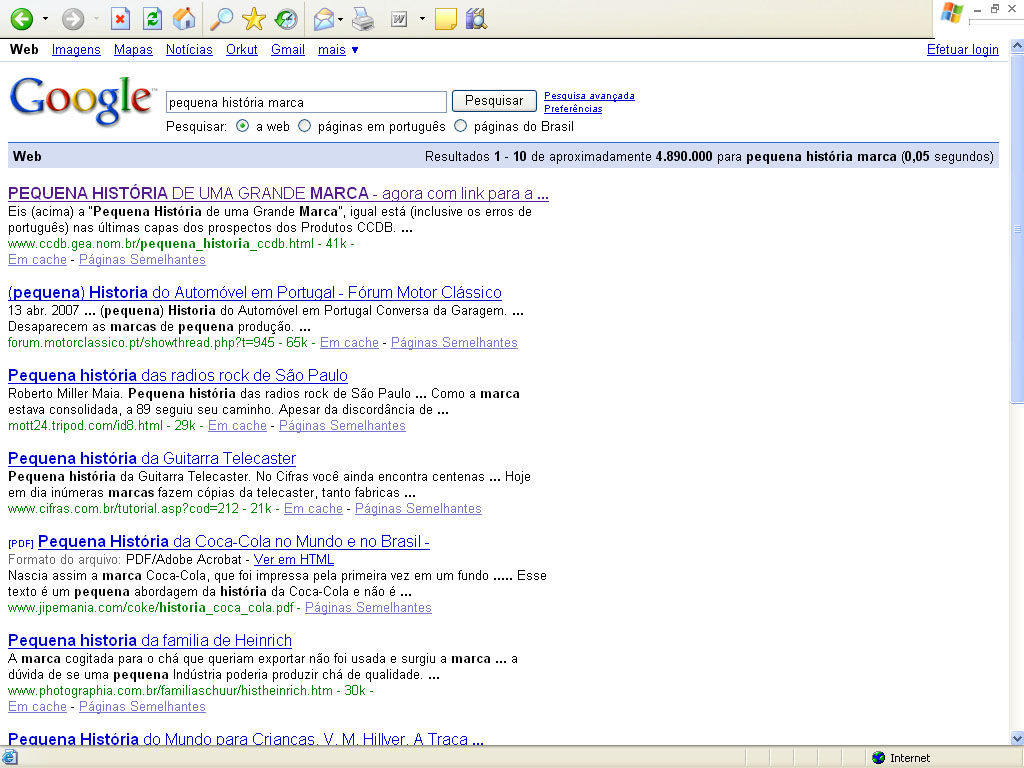Click the search query input field
The width and height of the screenshot is (1024, 768).
click(305, 102)
